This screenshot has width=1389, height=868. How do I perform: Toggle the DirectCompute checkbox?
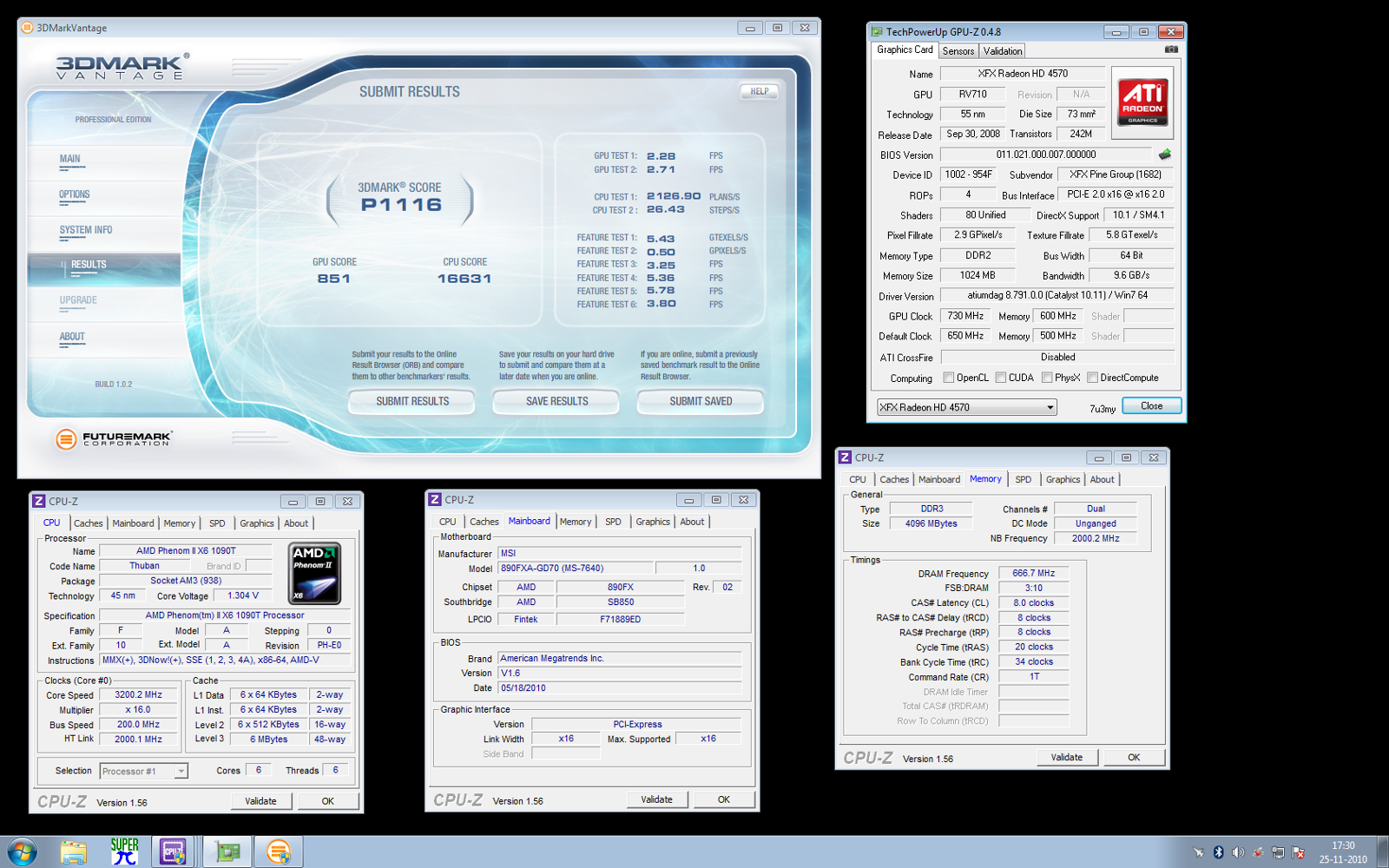click(1092, 378)
